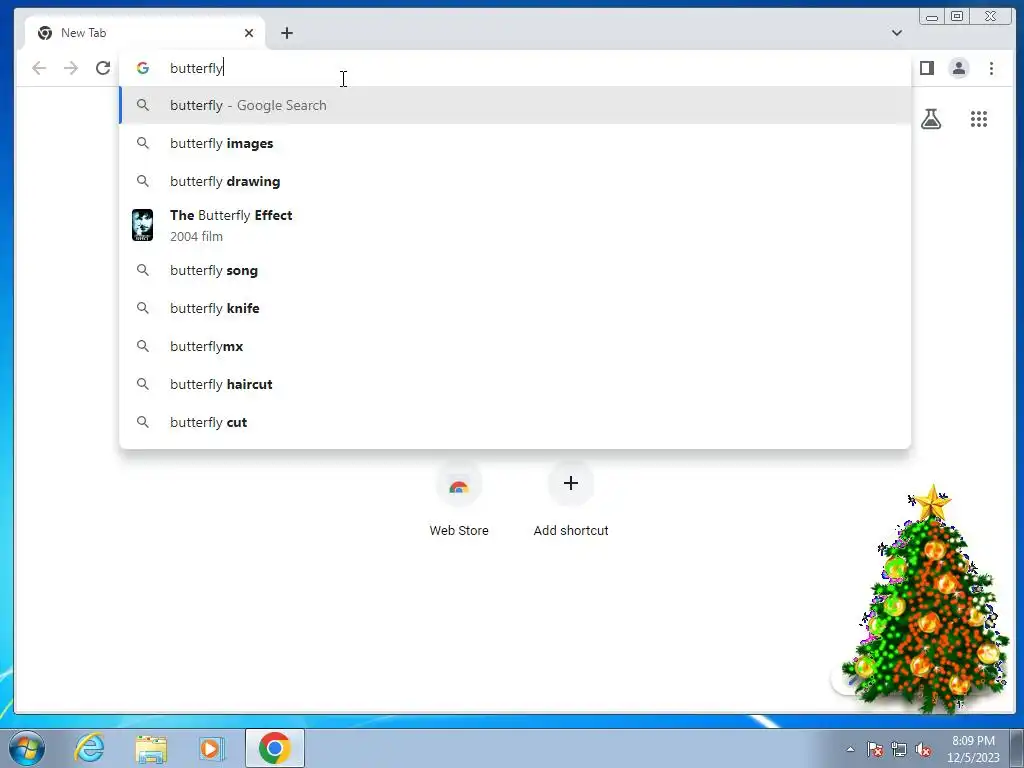Click The Butterfly Effect poster thumbnail
Screen dimensions: 1024x768
pyautogui.click(x=142, y=225)
